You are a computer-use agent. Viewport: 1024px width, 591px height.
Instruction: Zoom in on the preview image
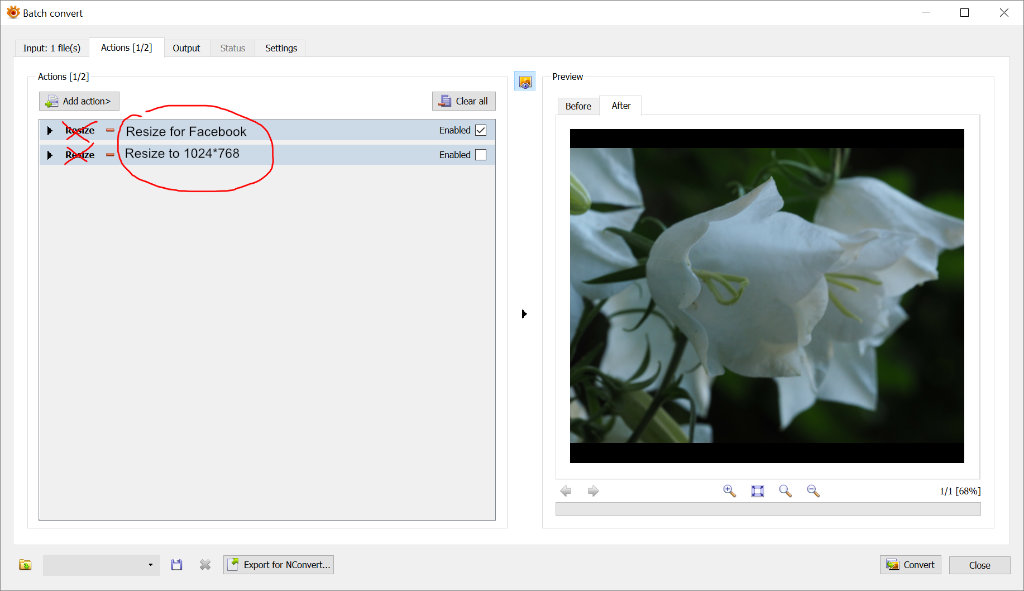click(x=729, y=491)
